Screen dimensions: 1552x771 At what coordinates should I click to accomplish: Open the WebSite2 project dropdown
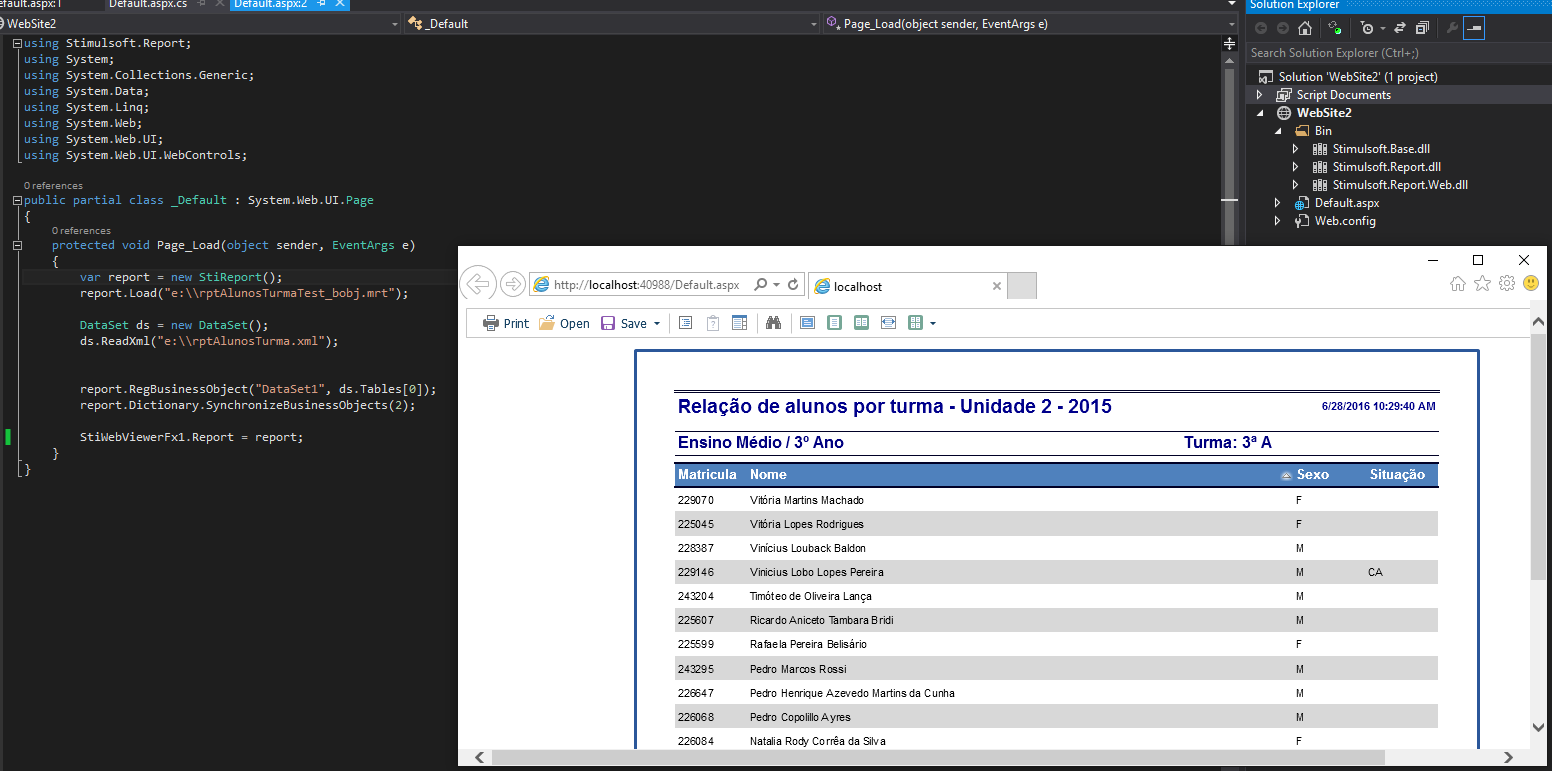[394, 24]
